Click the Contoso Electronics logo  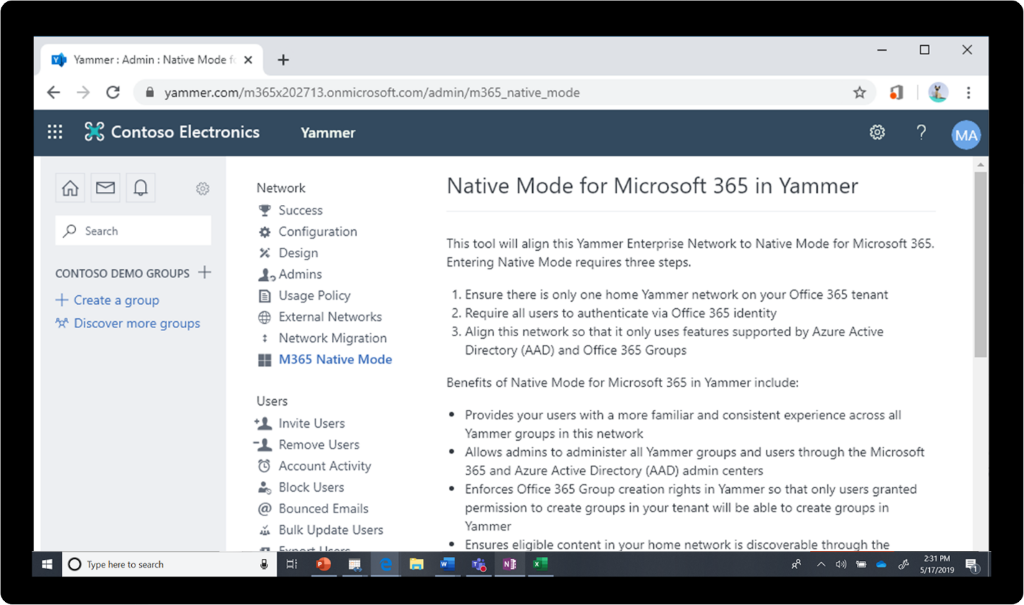pos(172,131)
